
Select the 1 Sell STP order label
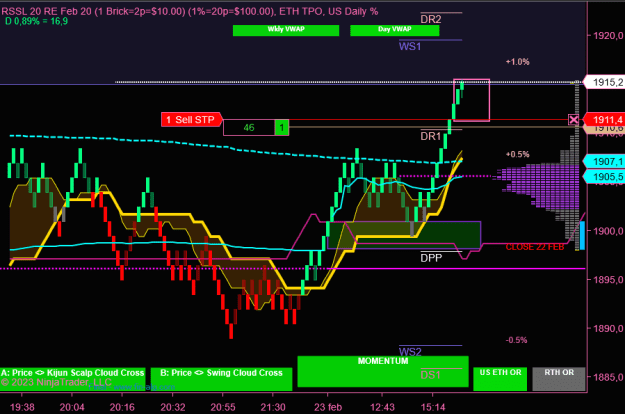click(191, 120)
